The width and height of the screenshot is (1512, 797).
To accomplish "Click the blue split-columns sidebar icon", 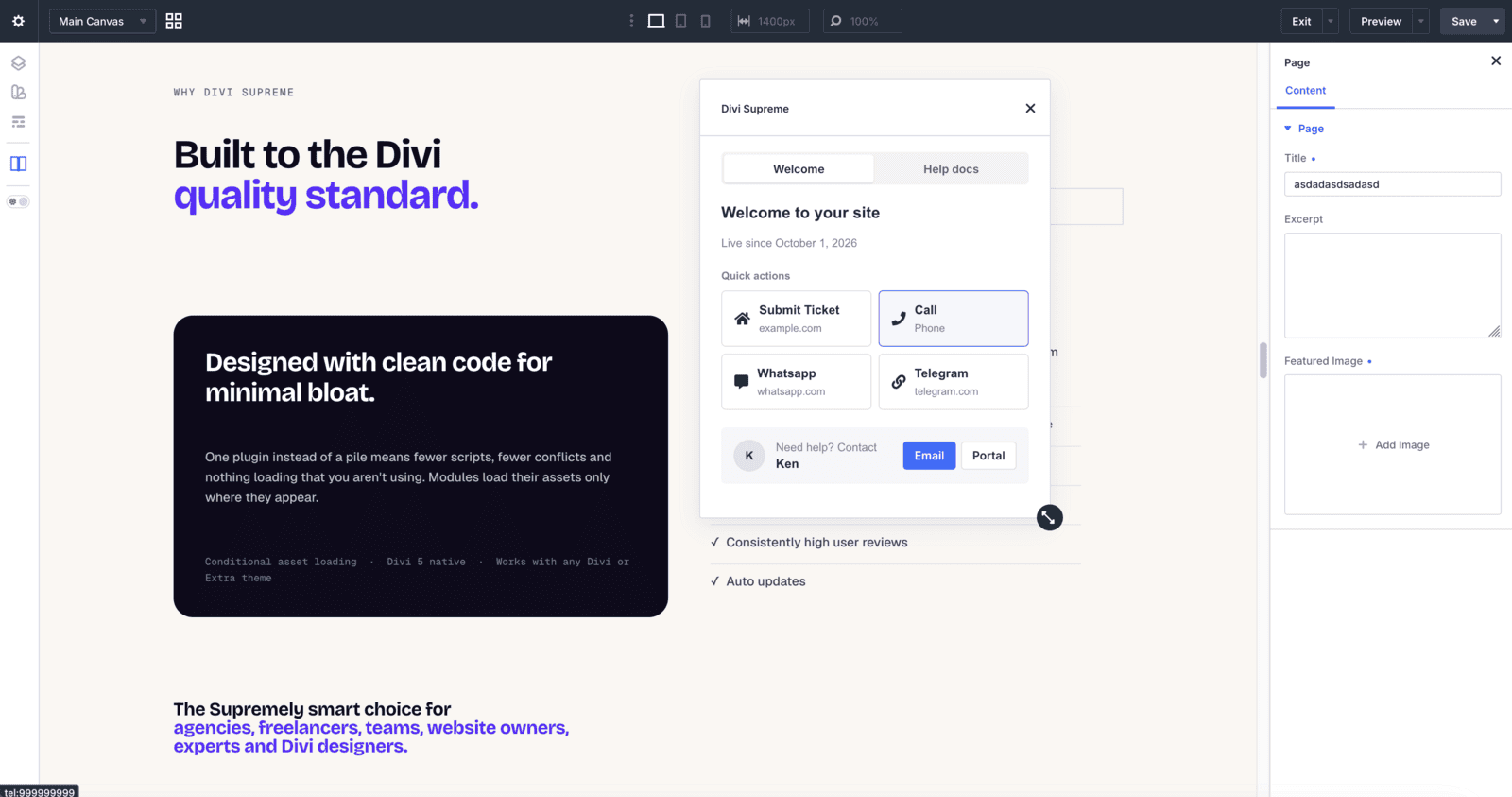I will (18, 164).
